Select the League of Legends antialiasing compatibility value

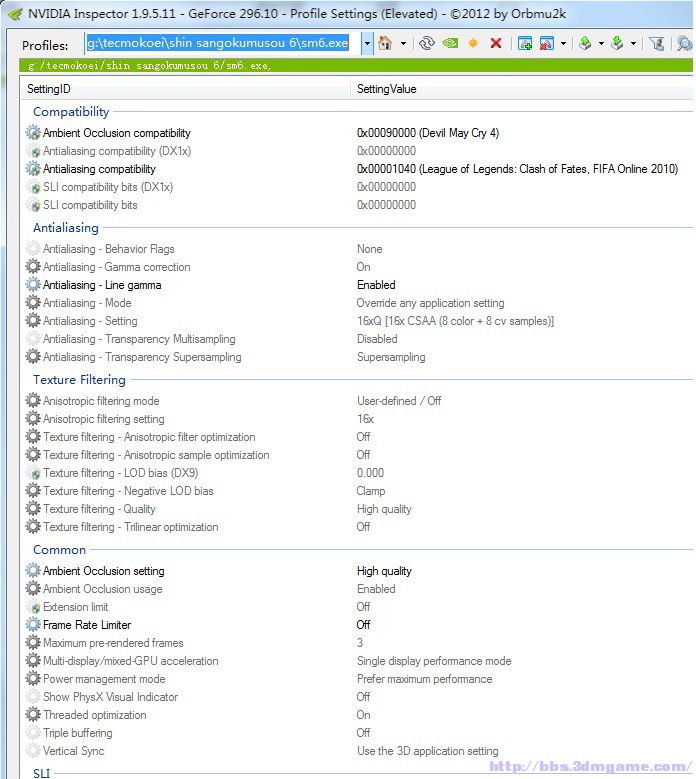517,169
